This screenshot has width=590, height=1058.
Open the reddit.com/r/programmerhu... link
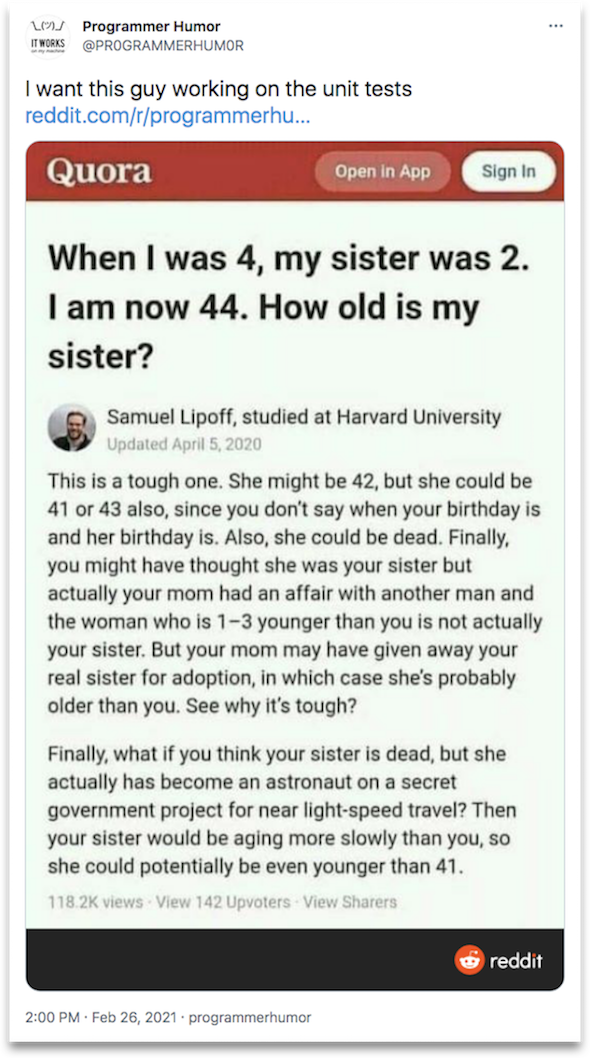(167, 115)
